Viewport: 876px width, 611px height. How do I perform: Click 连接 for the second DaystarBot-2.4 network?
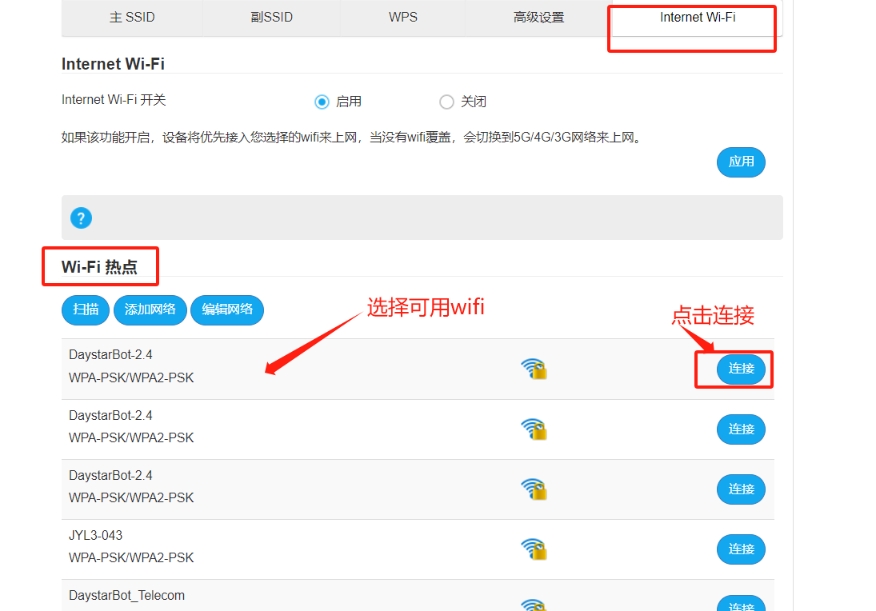coord(741,429)
